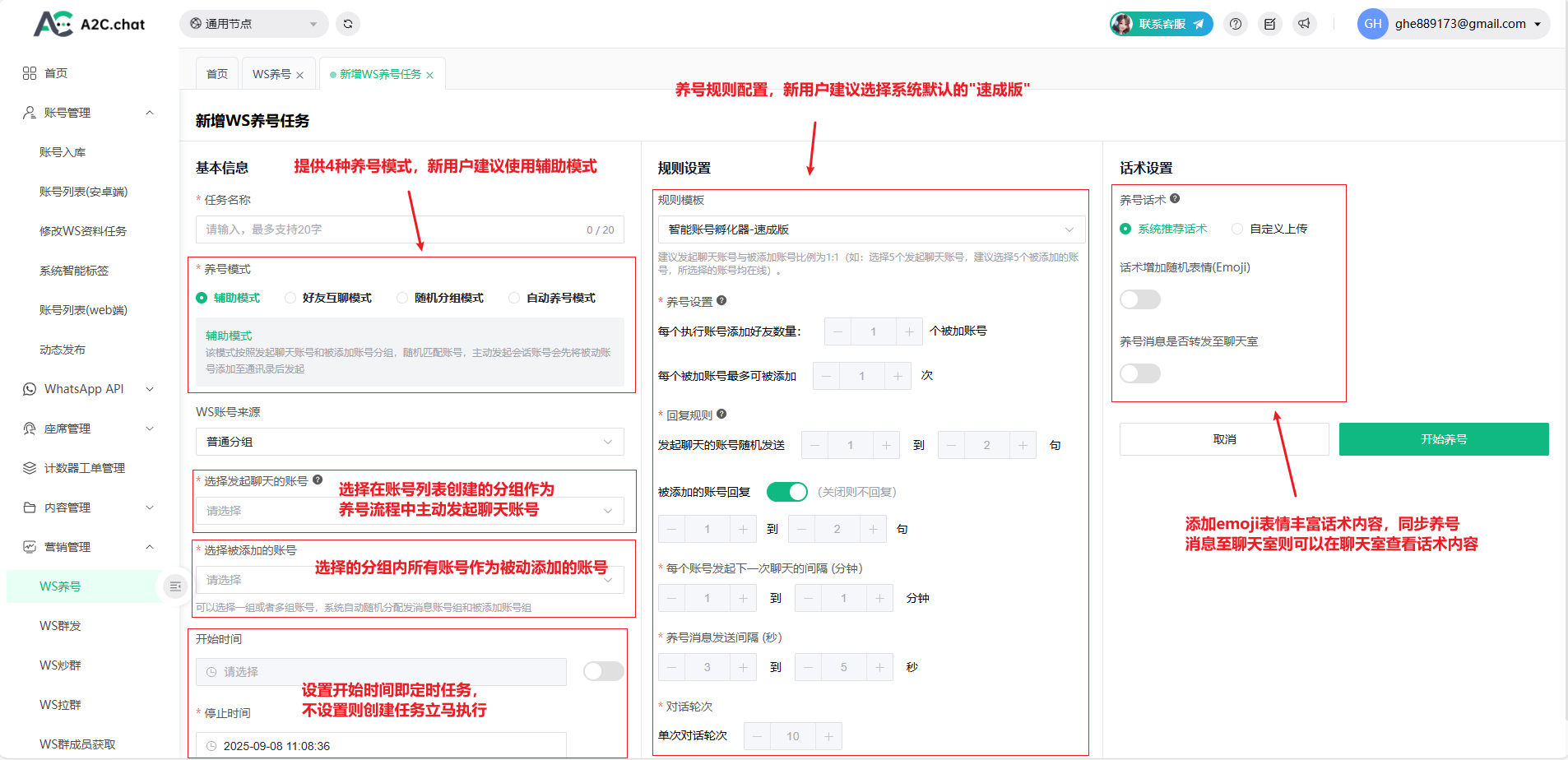Image resolution: width=1568 pixels, height=760 pixels.
Task: Open the help question mark icon
Action: tap(1236, 24)
